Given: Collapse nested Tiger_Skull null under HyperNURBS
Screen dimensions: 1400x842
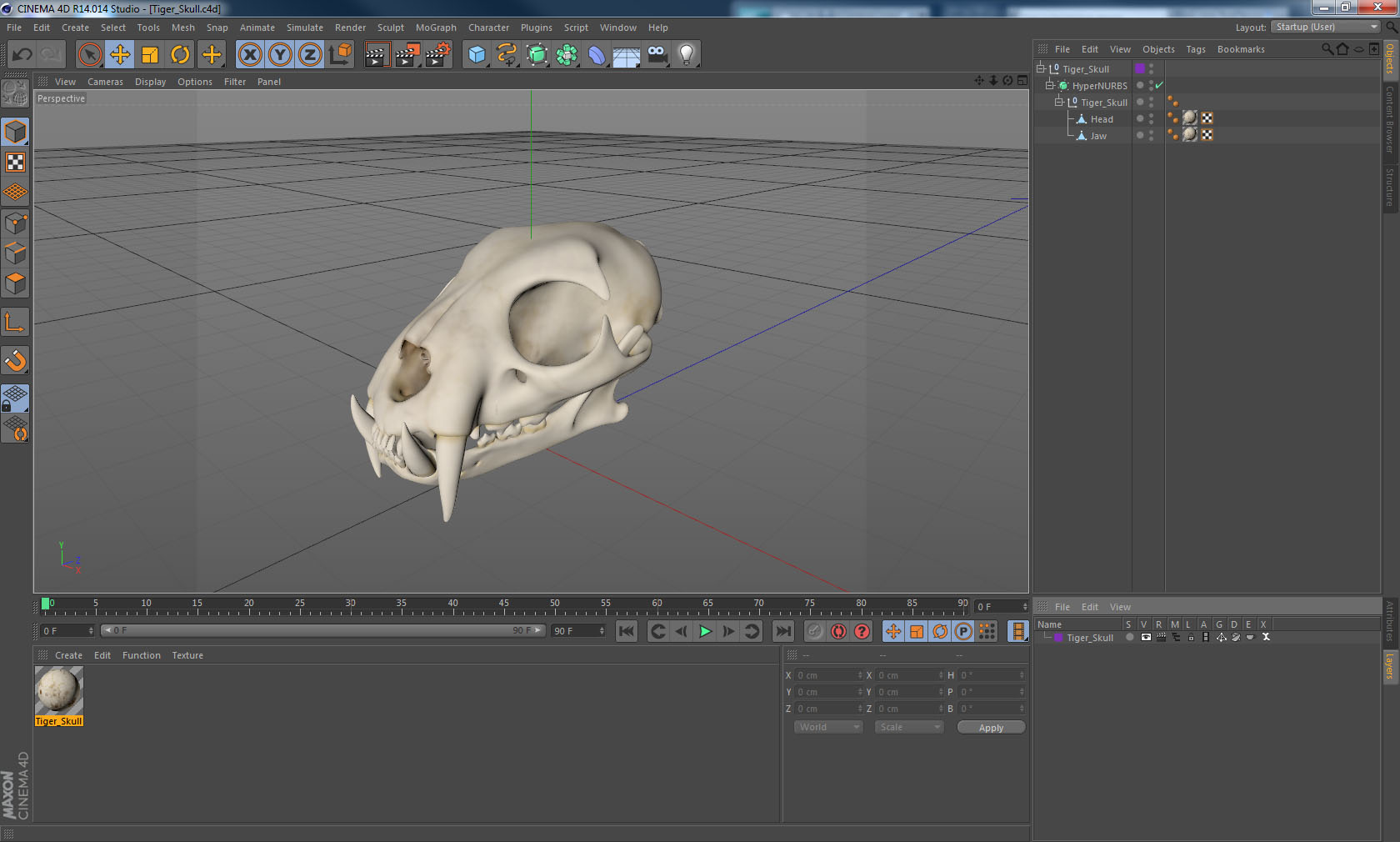Looking at the screenshot, I should 1059,103.
